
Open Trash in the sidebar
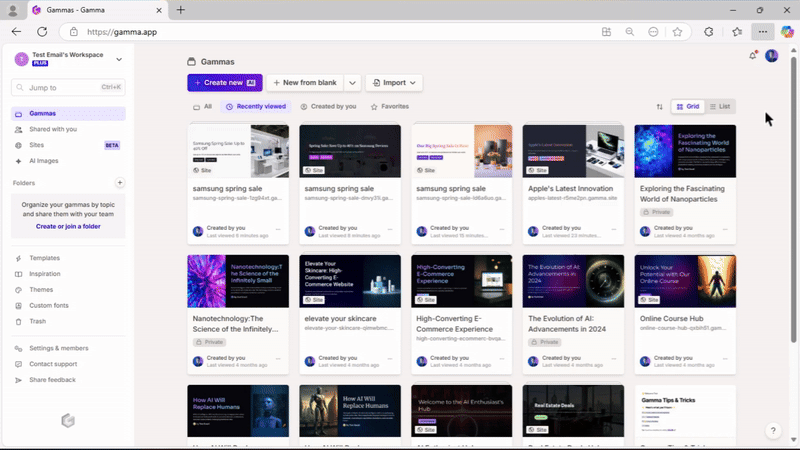click(x=37, y=321)
